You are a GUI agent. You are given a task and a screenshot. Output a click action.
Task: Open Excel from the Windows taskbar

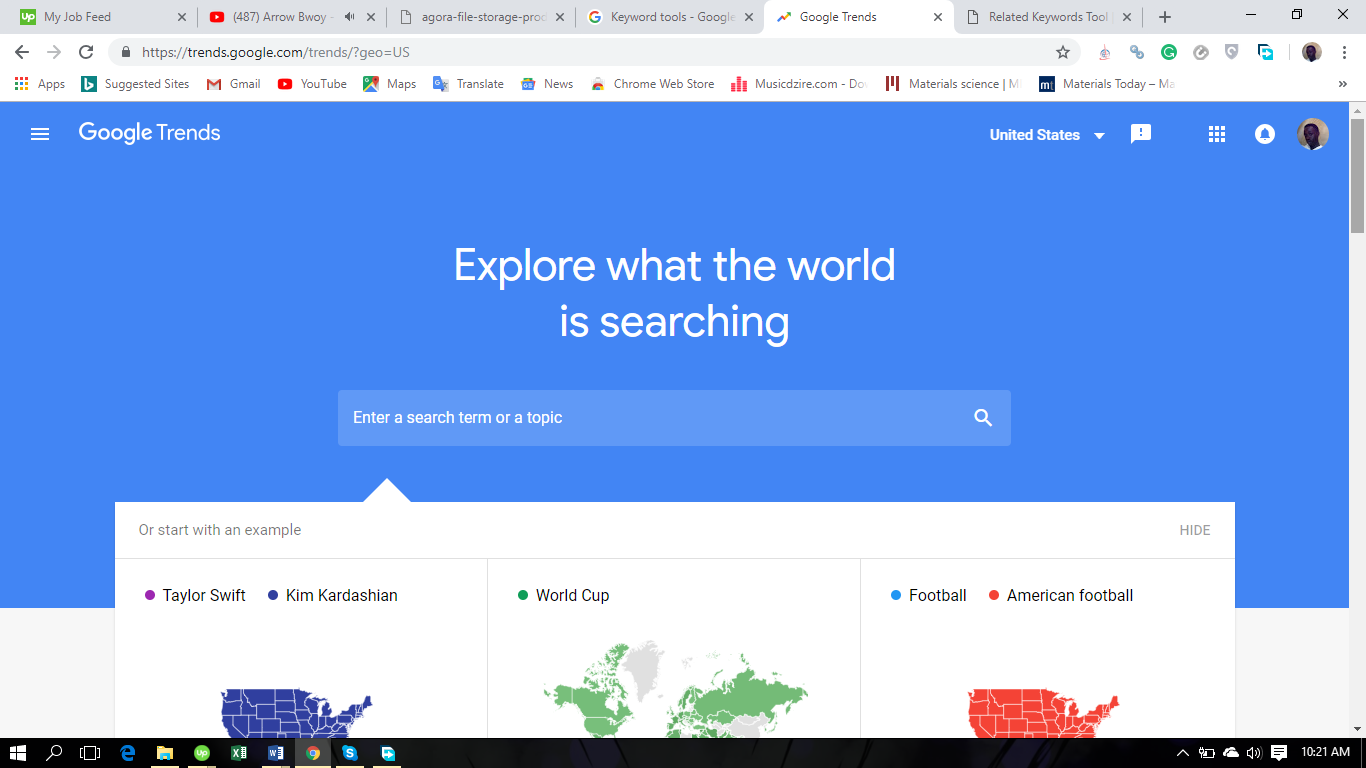click(238, 753)
